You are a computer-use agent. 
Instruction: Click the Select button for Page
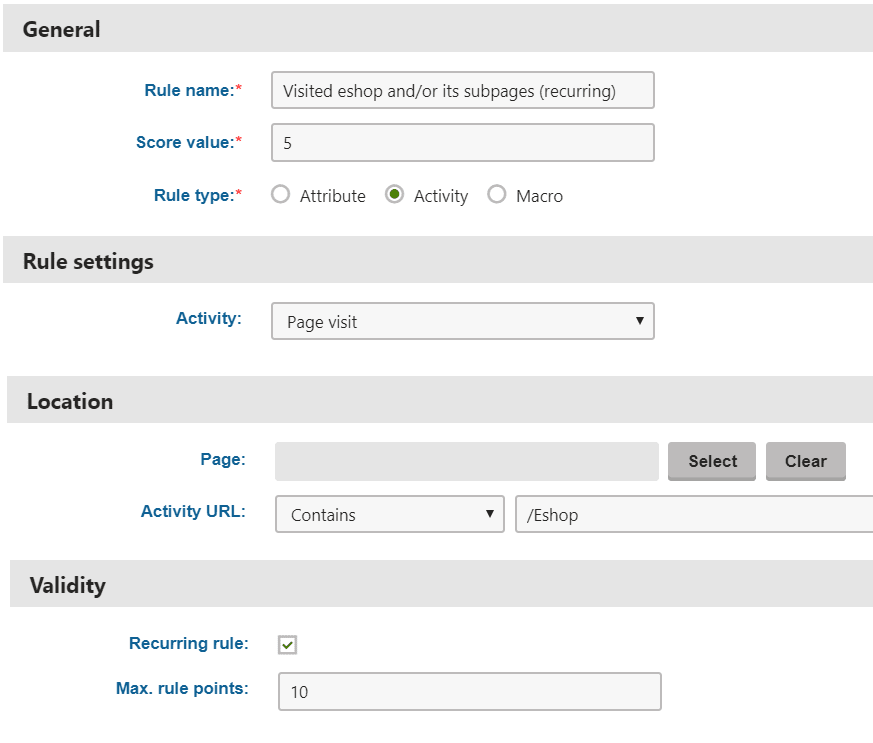pyautogui.click(x=712, y=461)
